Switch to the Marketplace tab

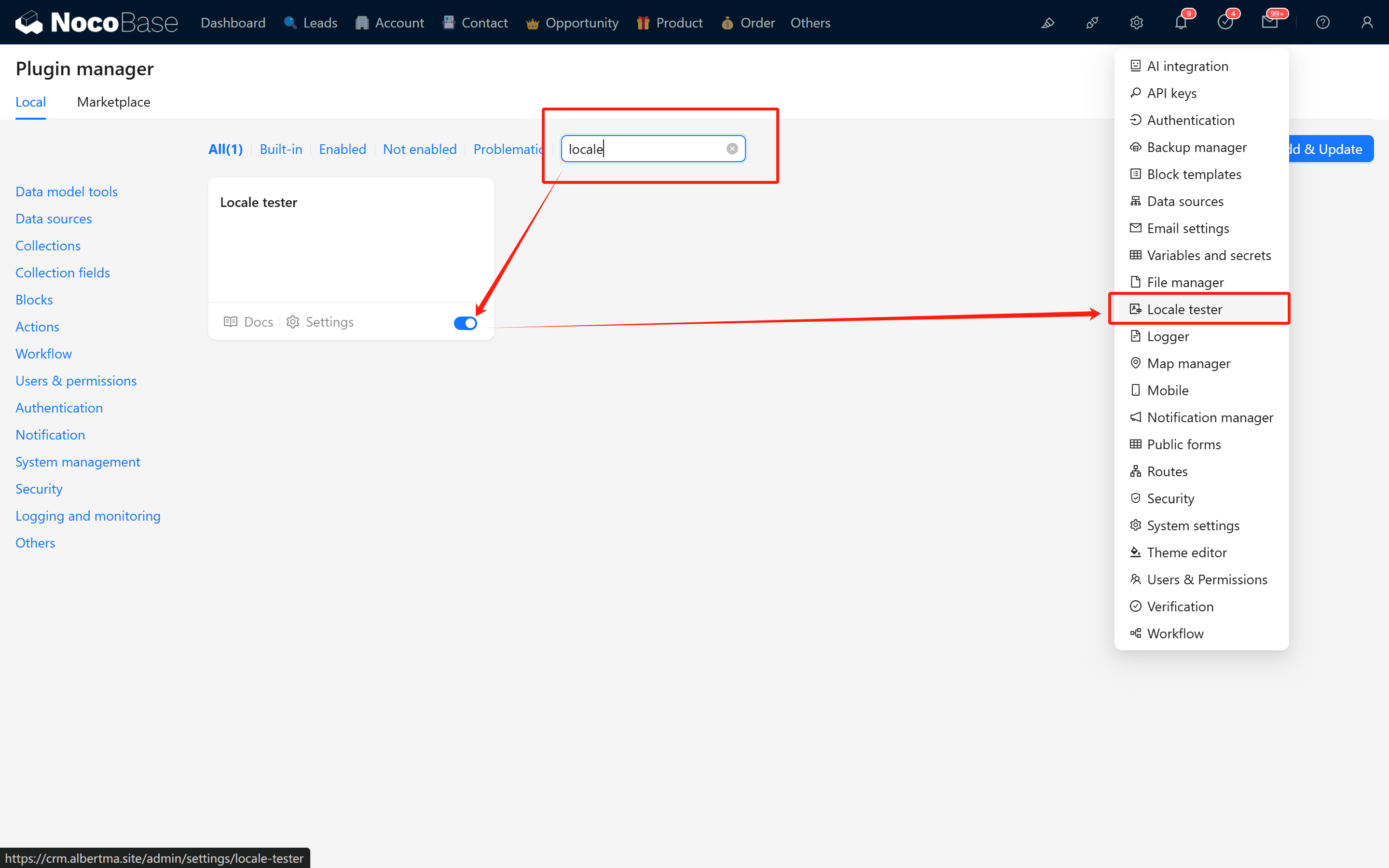click(114, 102)
